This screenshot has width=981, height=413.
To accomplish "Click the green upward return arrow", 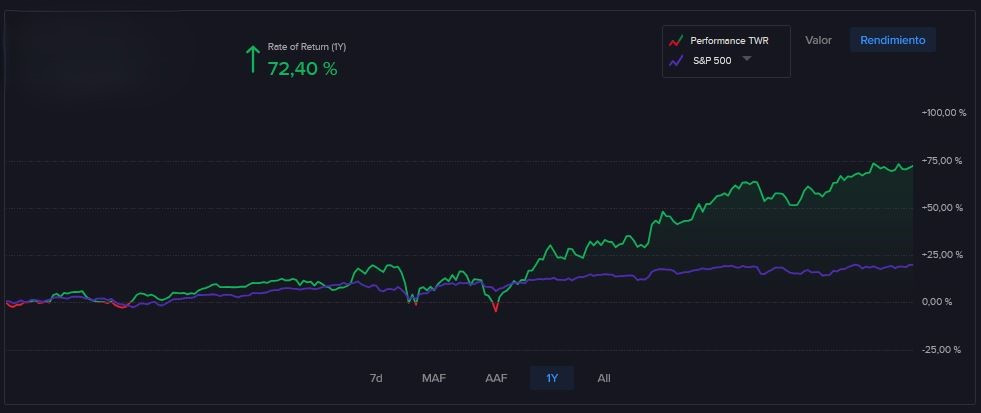I will pos(253,59).
